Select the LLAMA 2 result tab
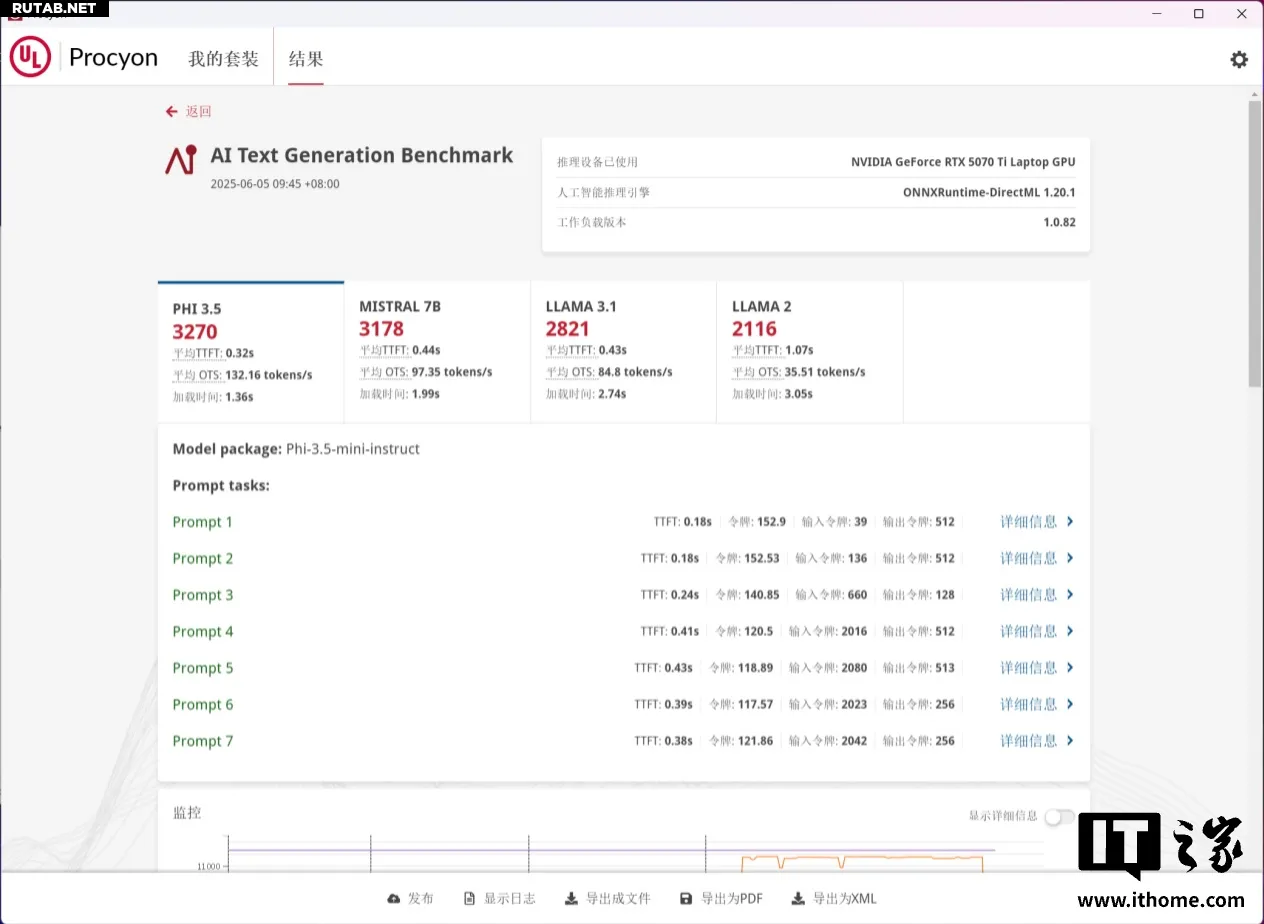The width and height of the screenshot is (1264, 924). coord(810,352)
